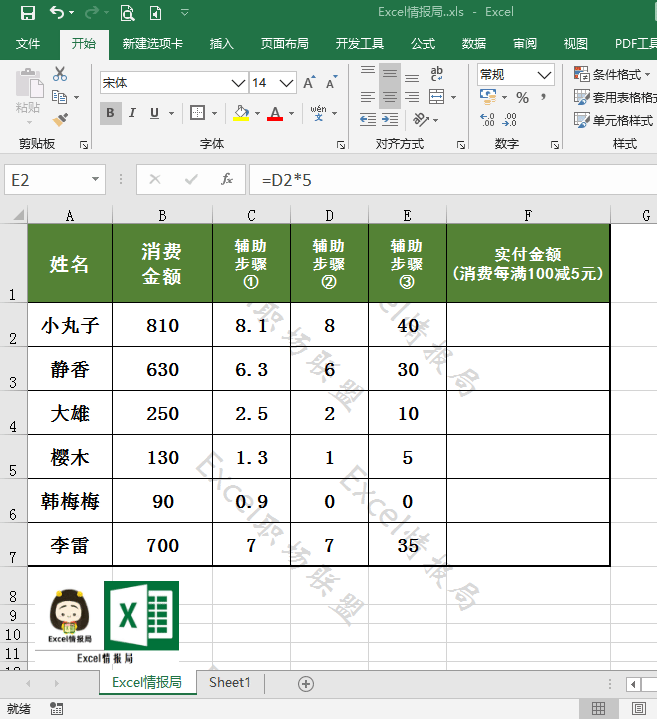Toggle center horizontal alignment
The image size is (657, 719).
390,97
